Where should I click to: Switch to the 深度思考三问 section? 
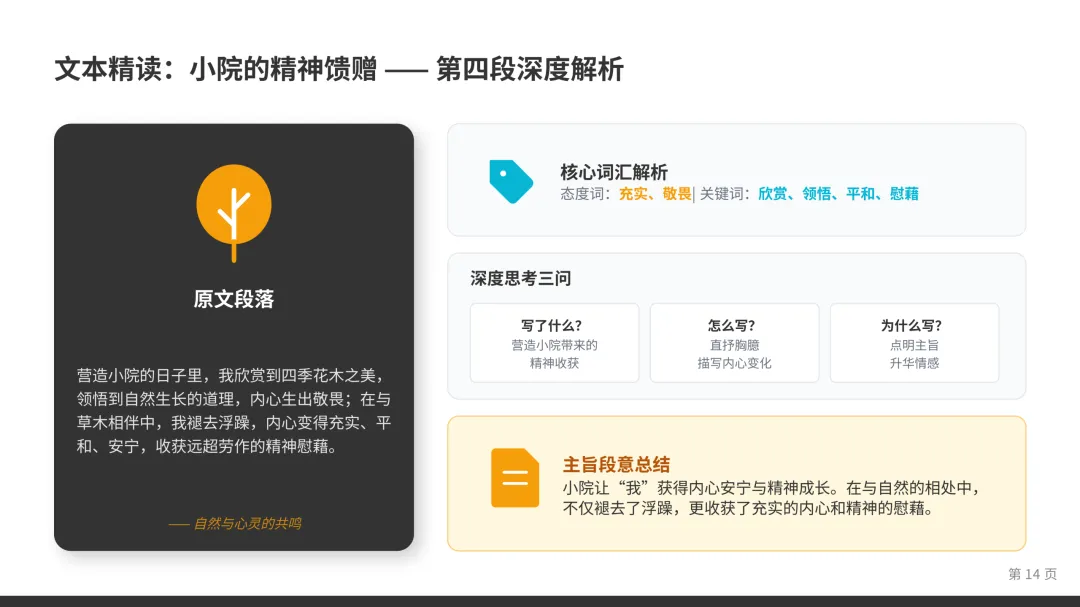[518, 277]
